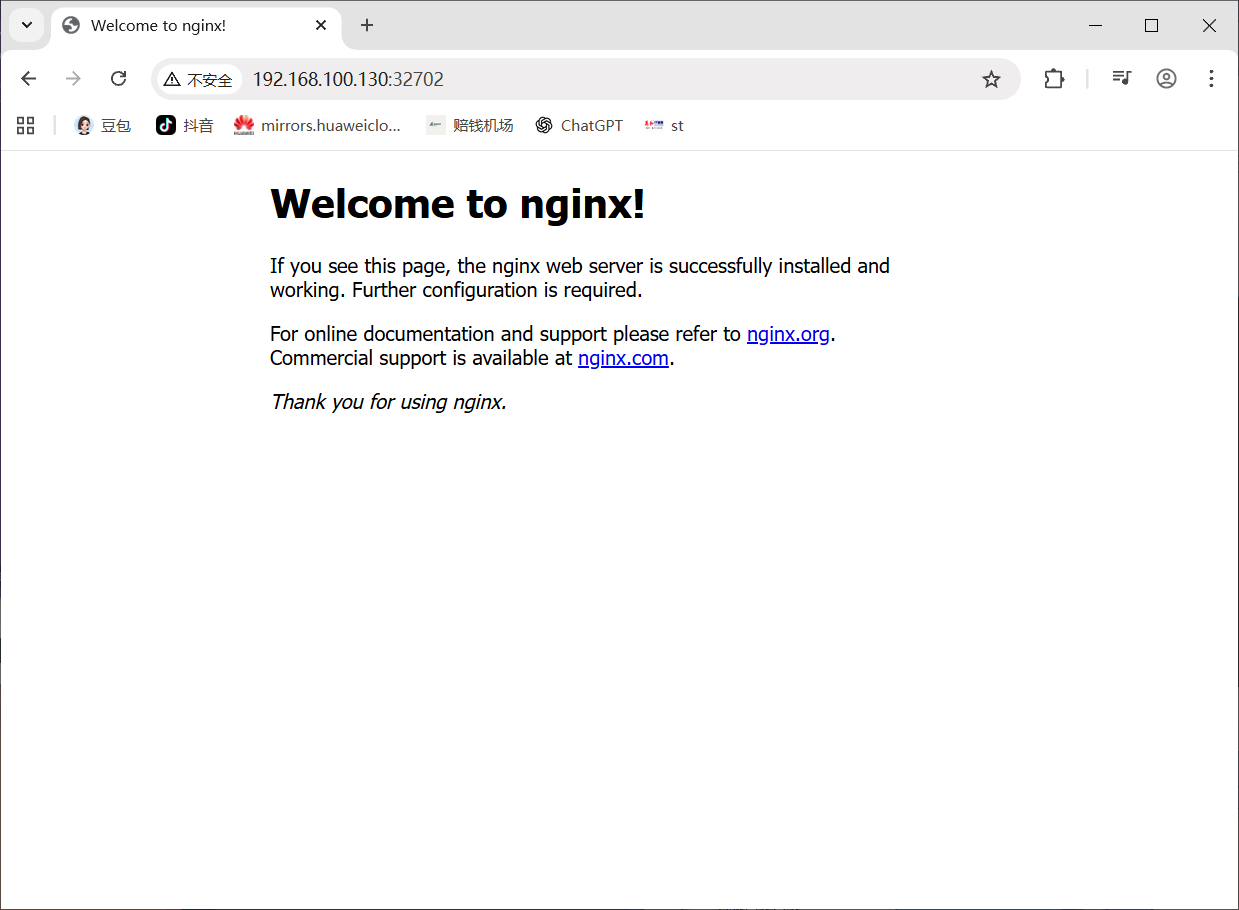Bookmark this page with the star icon

click(991, 79)
